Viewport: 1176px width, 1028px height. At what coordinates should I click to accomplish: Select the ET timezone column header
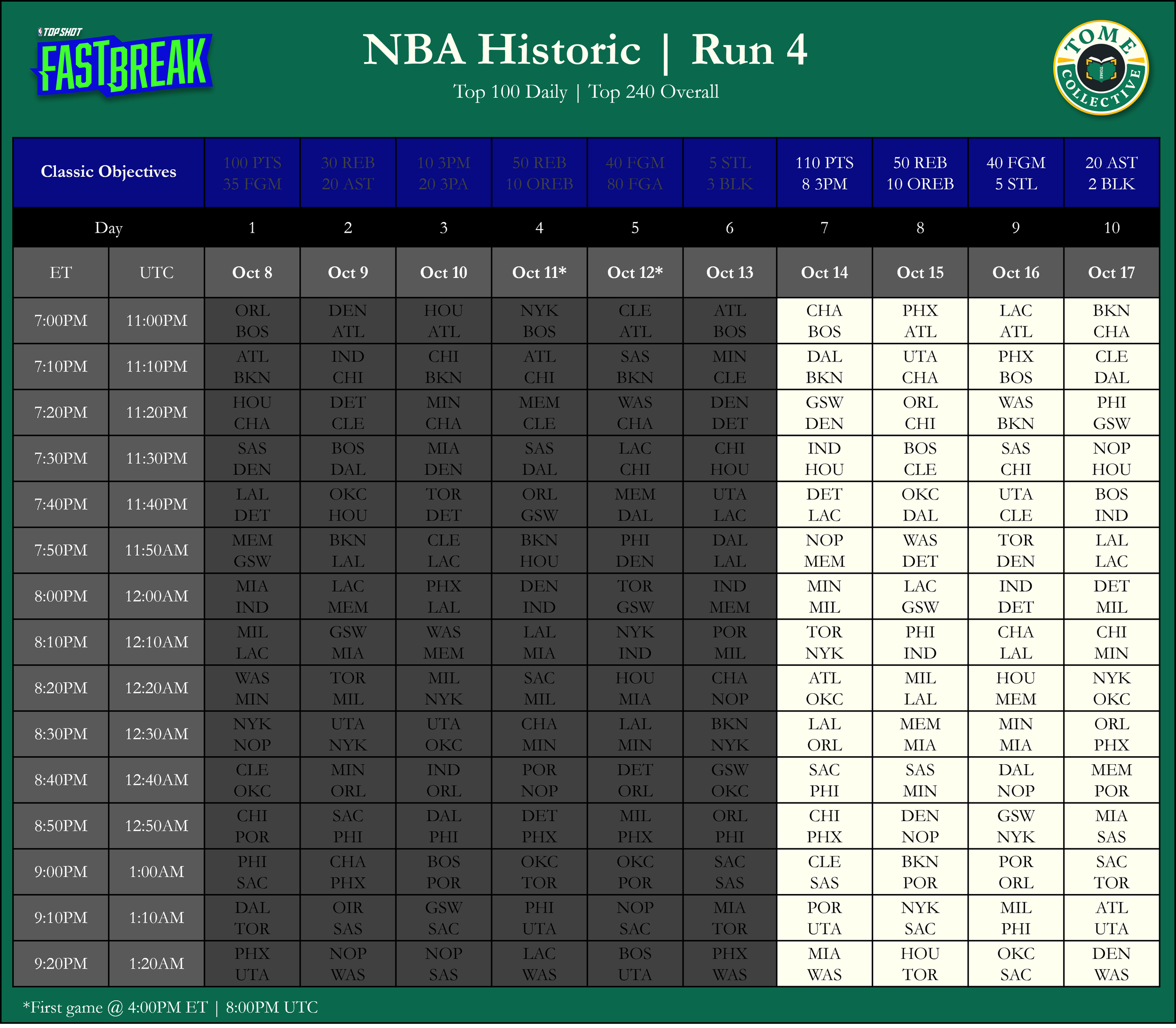point(61,272)
